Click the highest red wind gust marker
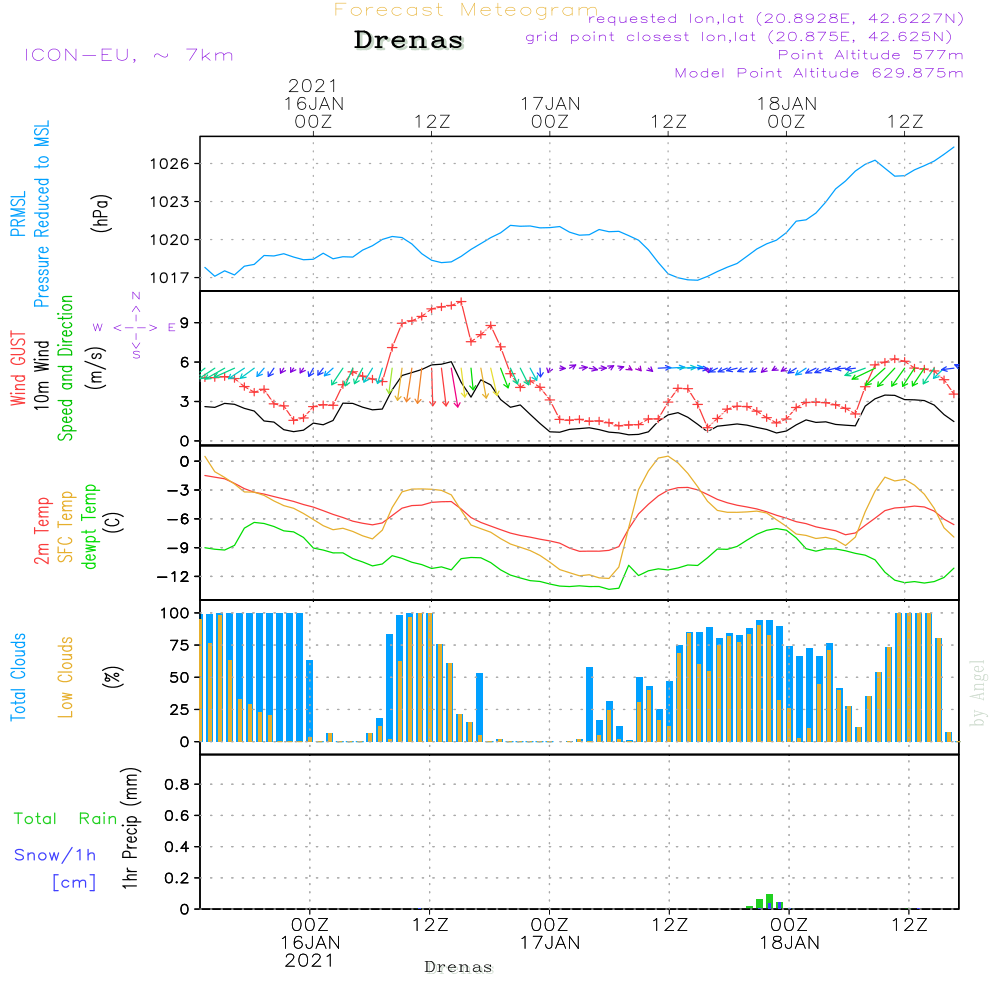This screenshot has height=1000, width=1000. pos(461,302)
